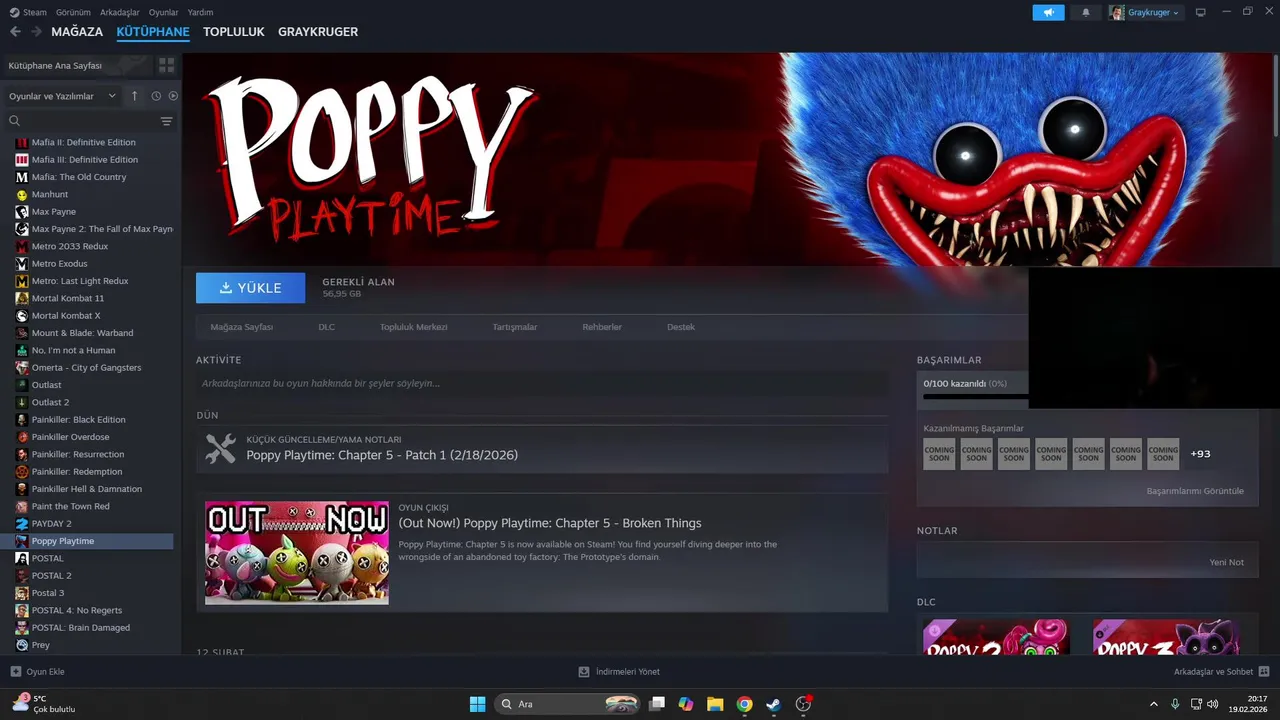Open the Chapter 5 Patch 1 notes
The image size is (1280, 720).
point(382,455)
